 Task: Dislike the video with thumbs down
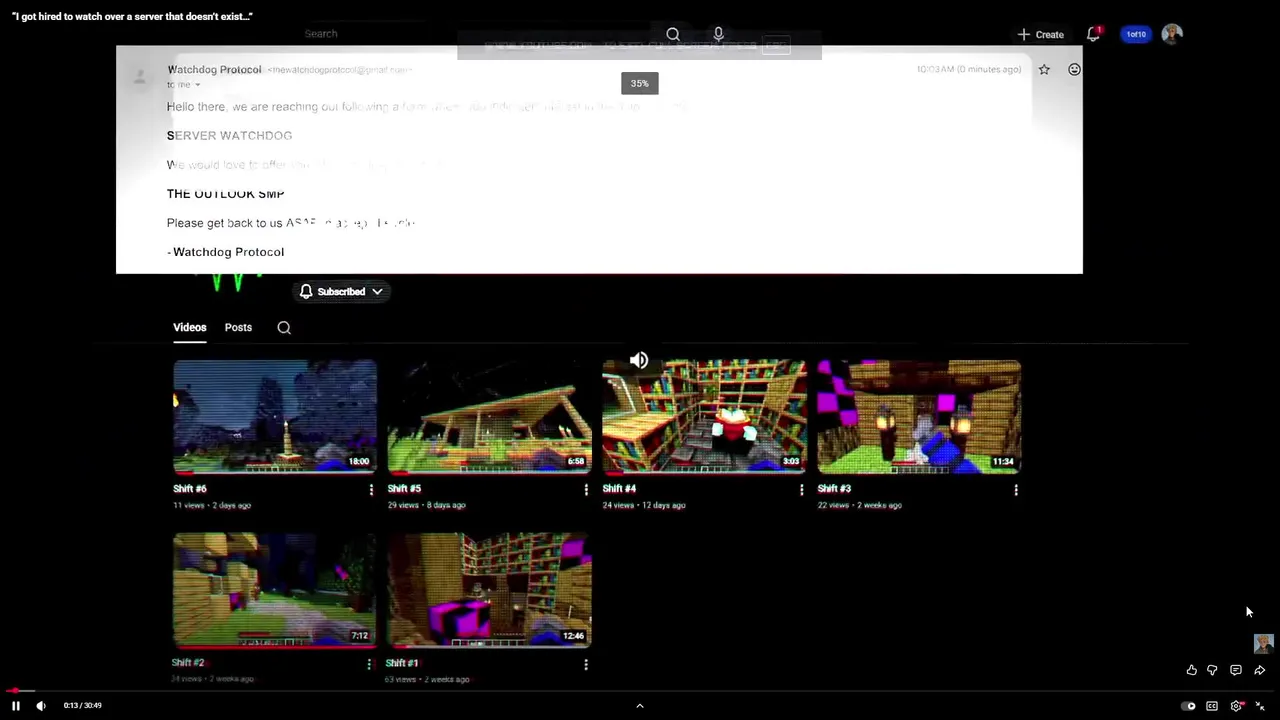(x=1212, y=670)
